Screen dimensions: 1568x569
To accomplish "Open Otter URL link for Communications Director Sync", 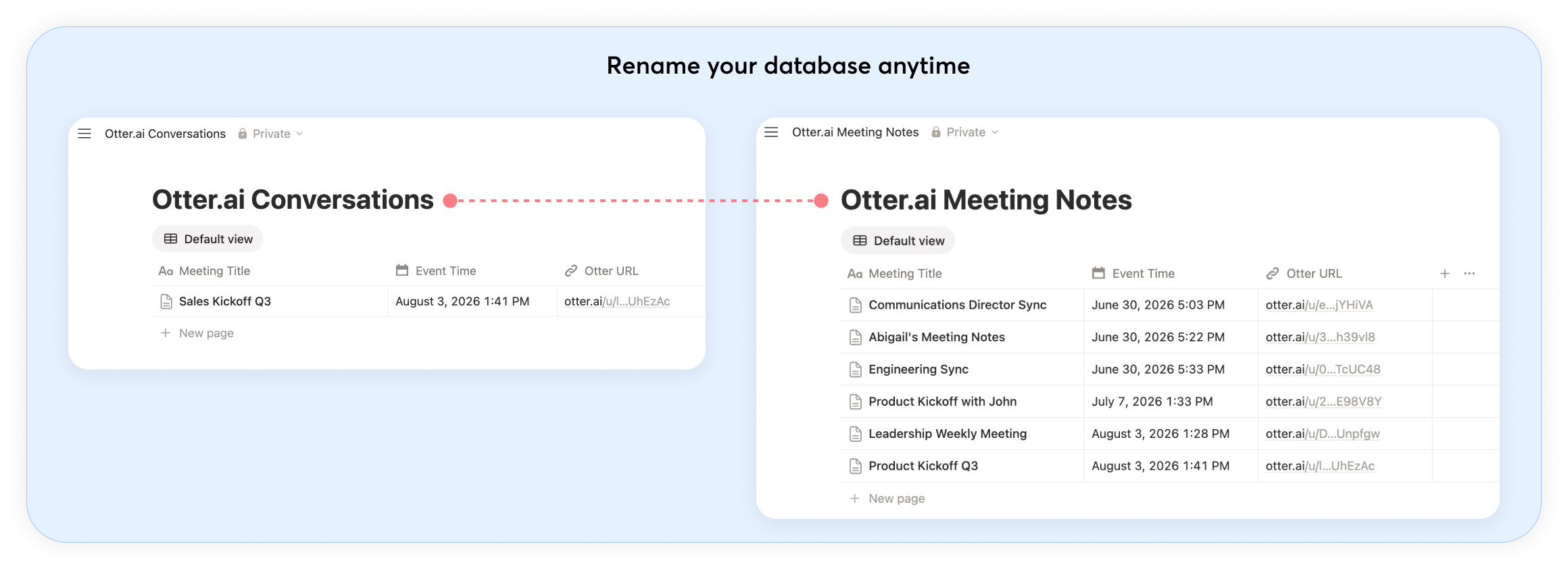I will (1319, 305).
